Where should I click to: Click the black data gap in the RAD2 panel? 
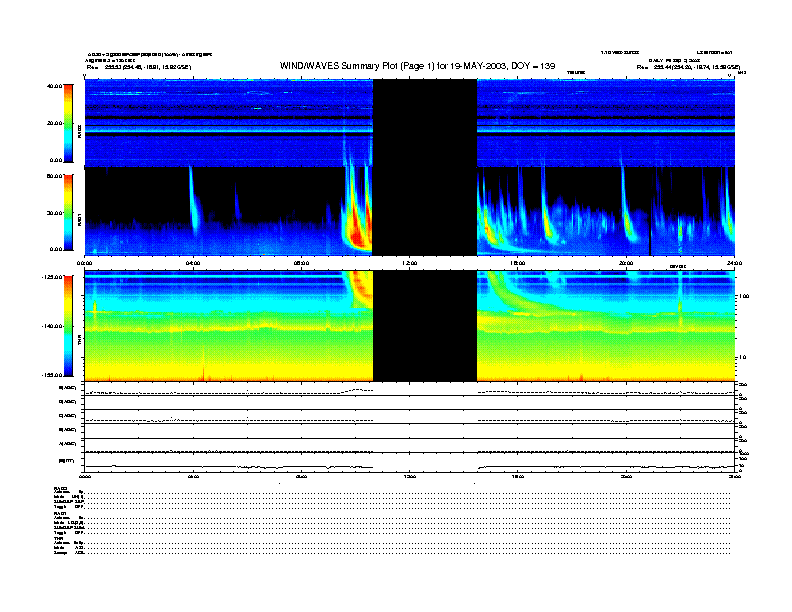tap(425, 123)
